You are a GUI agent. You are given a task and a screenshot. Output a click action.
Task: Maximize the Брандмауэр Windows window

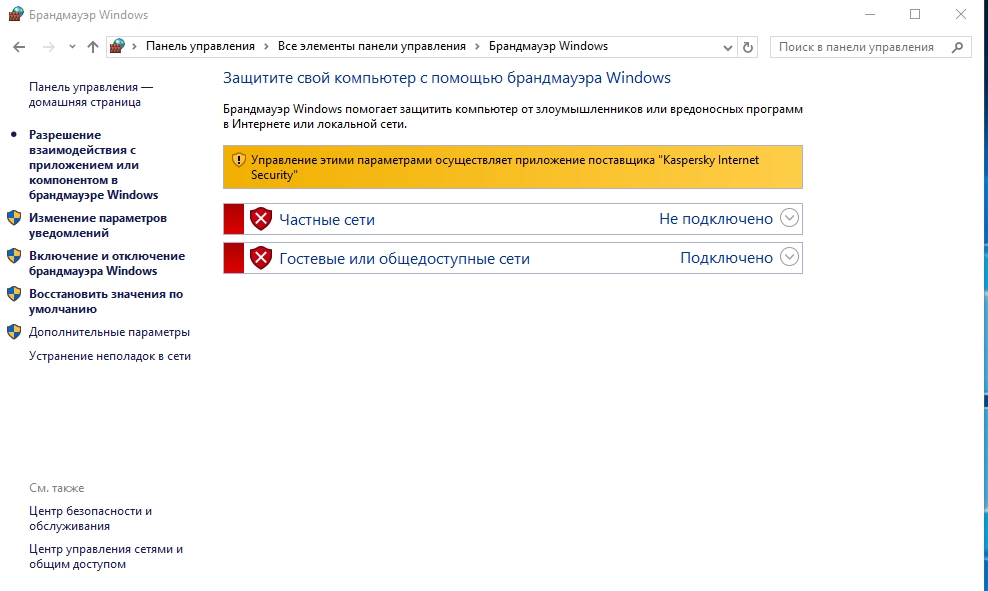pyautogui.click(x=915, y=14)
